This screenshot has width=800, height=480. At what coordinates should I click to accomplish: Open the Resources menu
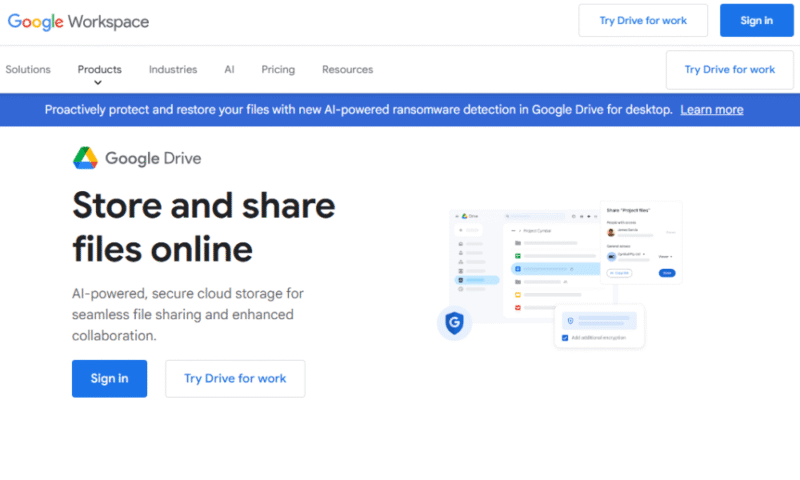[347, 69]
